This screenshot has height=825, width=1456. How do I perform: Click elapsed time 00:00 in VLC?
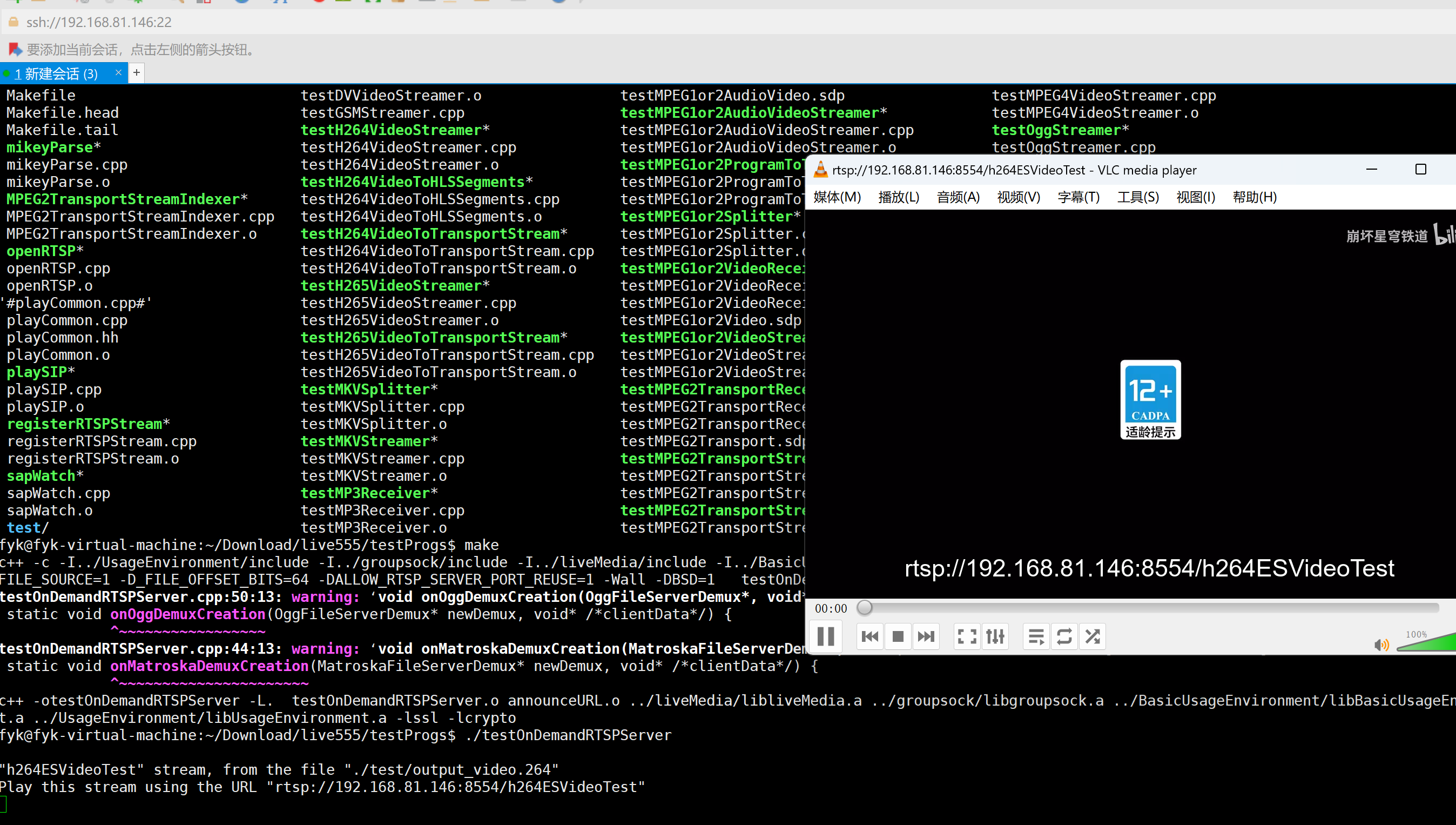[831, 608]
